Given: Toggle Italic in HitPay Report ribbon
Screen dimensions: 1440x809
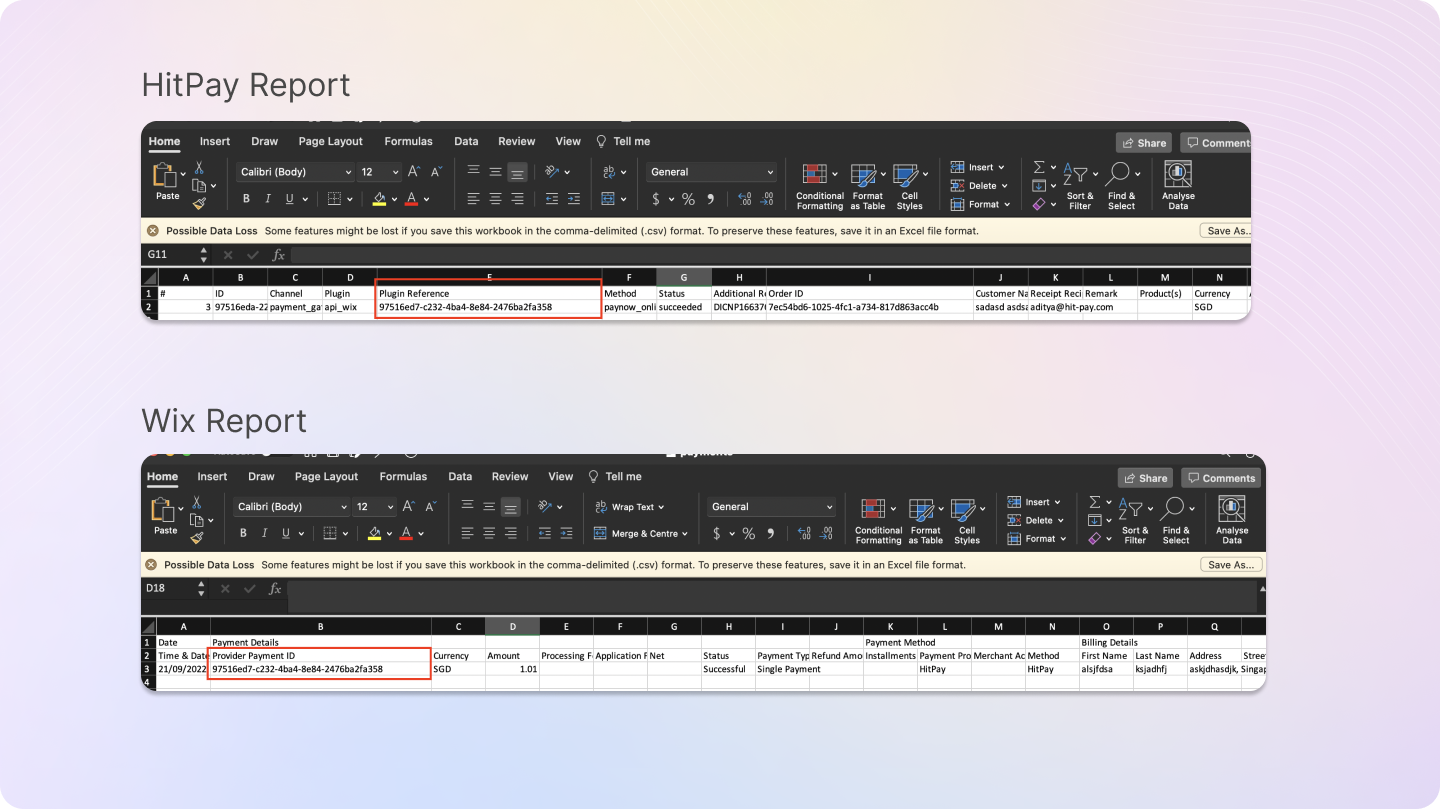Looking at the screenshot, I should pos(268,199).
